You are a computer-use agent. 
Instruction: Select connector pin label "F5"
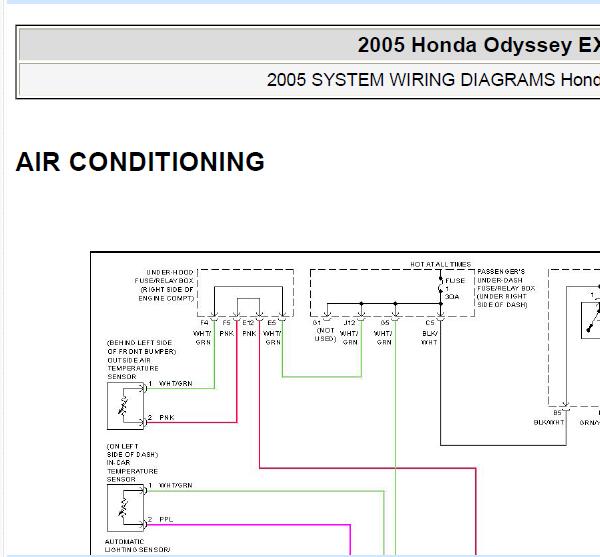point(227,323)
